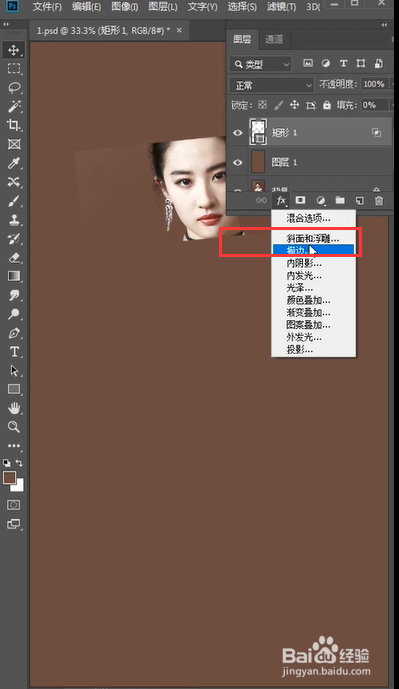This screenshot has height=689, width=399.
Task: Open the 编辑(E) menu
Action: point(87,7)
